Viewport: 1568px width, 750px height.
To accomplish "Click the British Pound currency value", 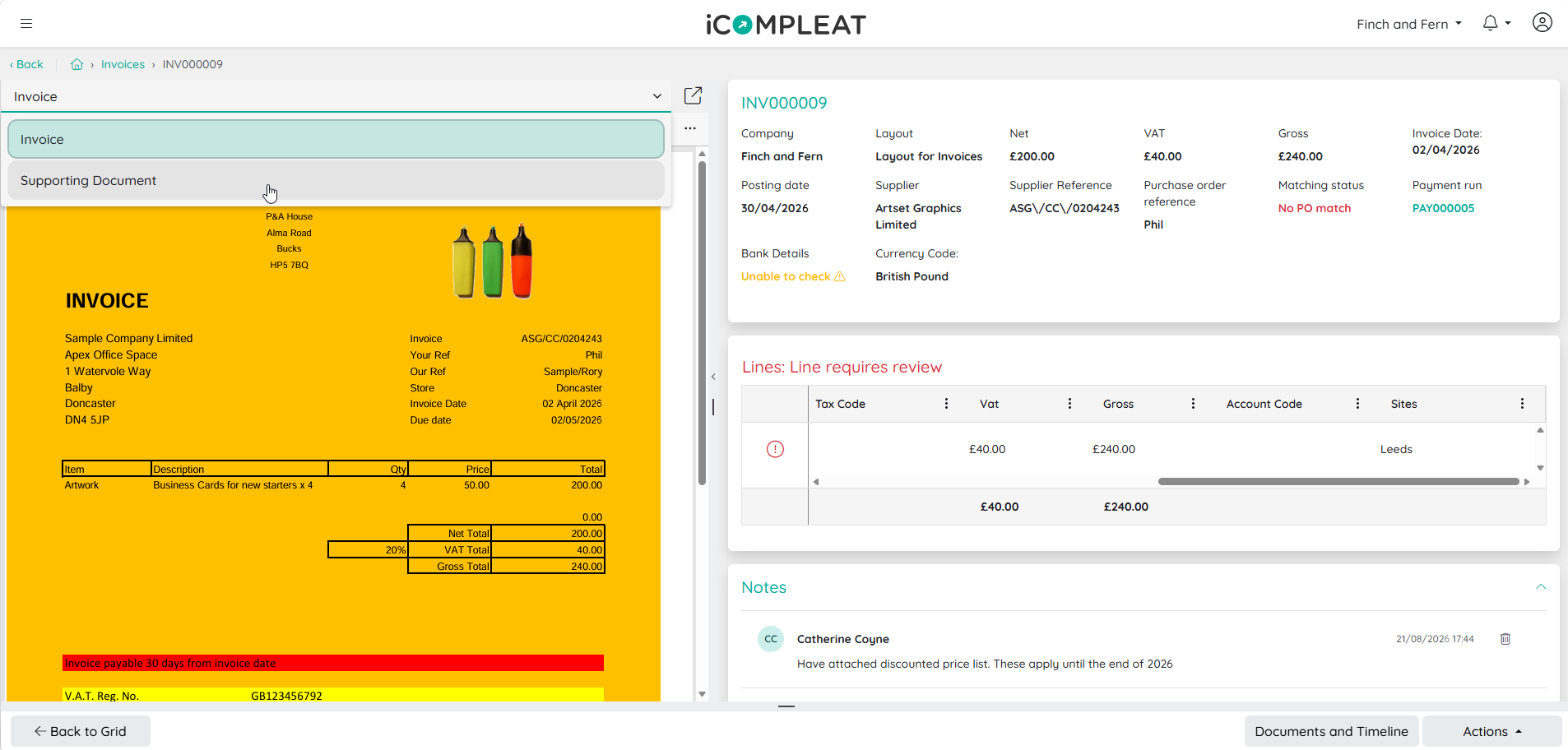I will click(912, 276).
